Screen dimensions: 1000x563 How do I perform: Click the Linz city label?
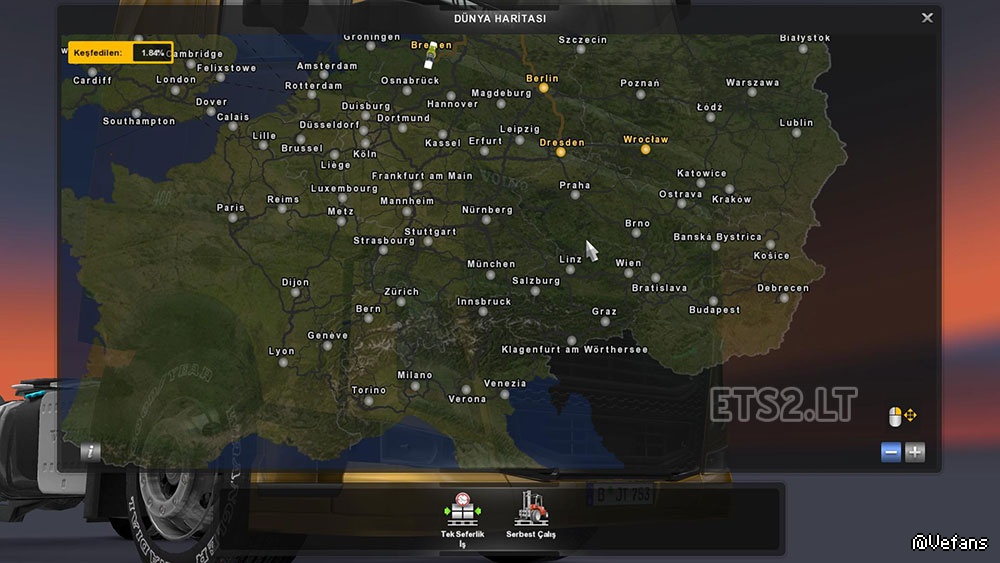coord(571,259)
